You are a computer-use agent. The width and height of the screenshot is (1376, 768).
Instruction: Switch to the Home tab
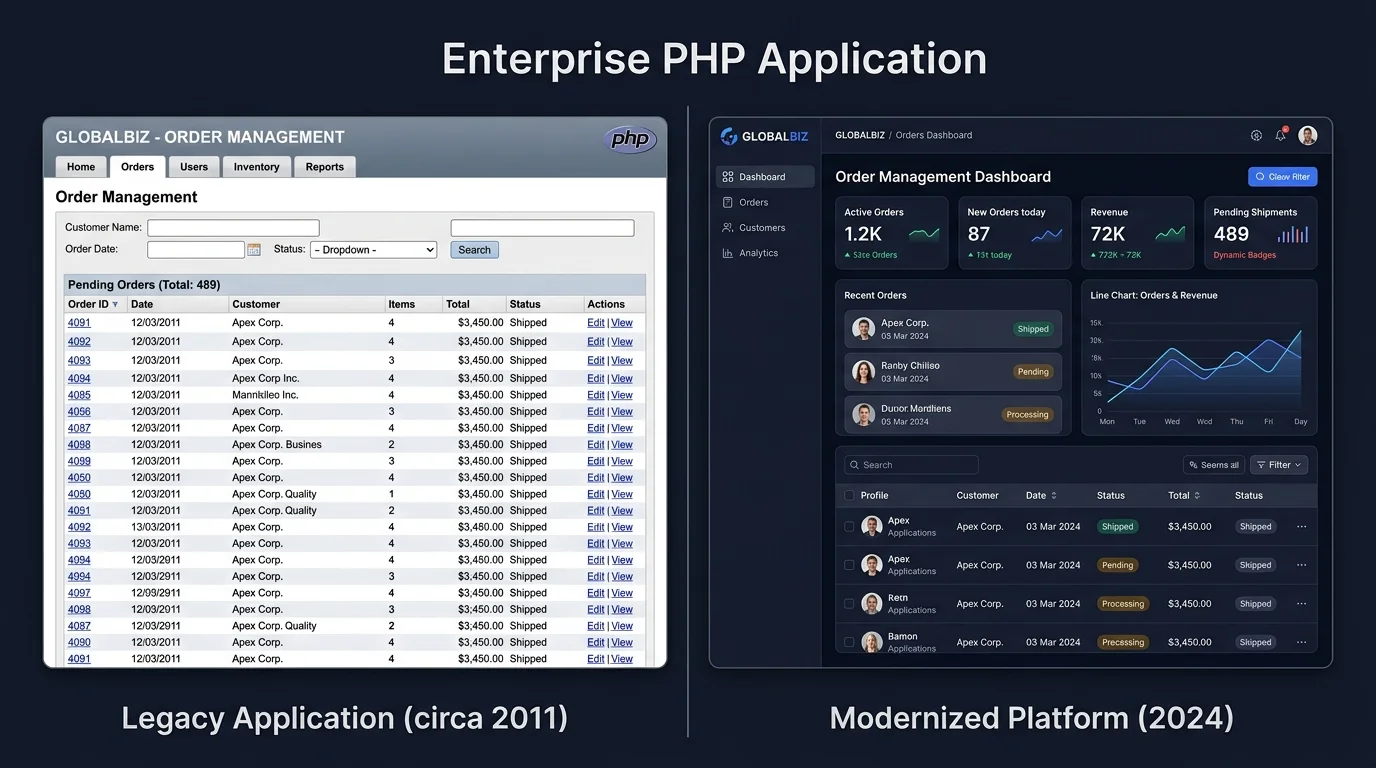(81, 167)
